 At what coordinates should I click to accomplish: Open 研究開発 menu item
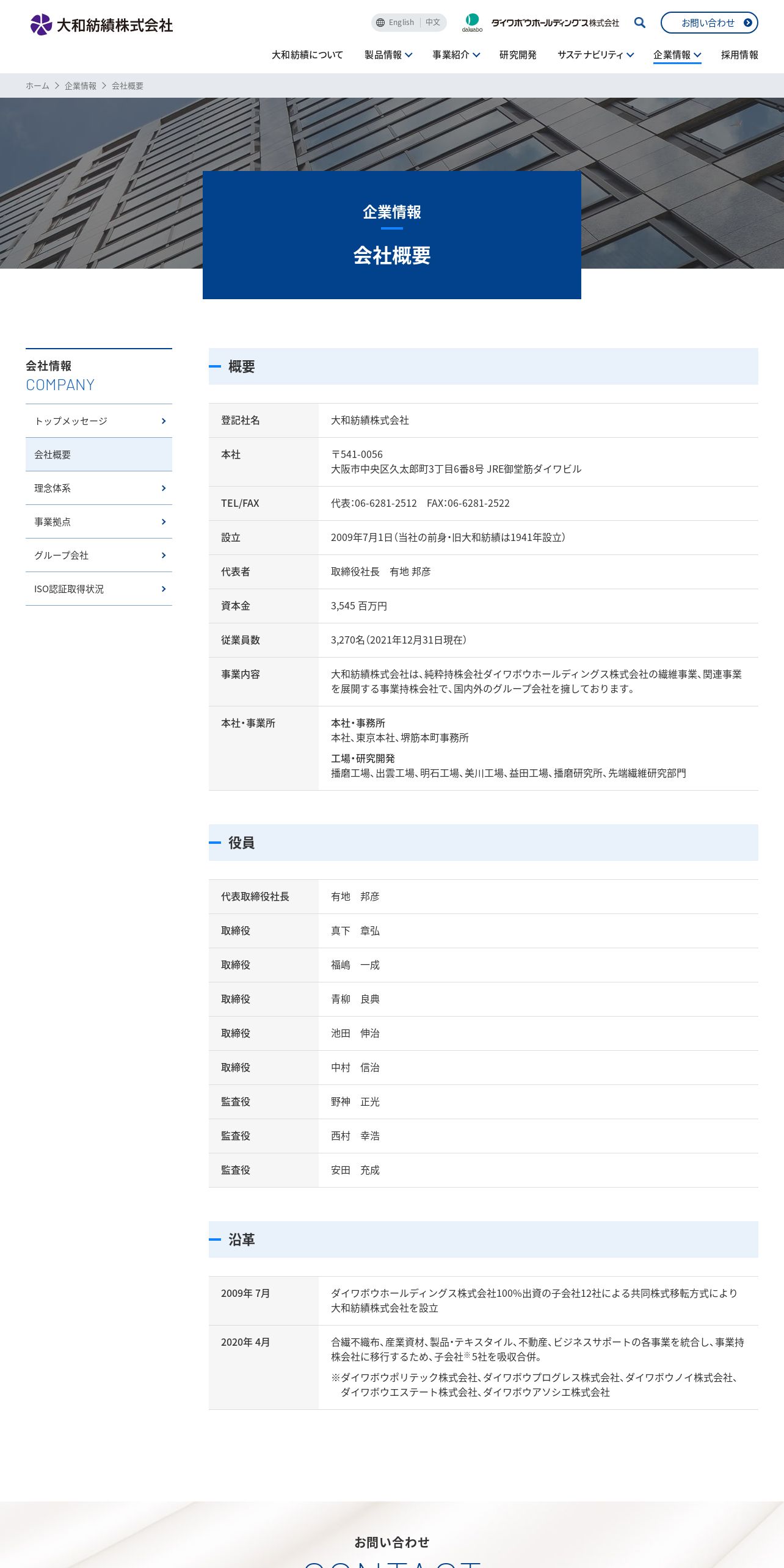click(x=518, y=55)
